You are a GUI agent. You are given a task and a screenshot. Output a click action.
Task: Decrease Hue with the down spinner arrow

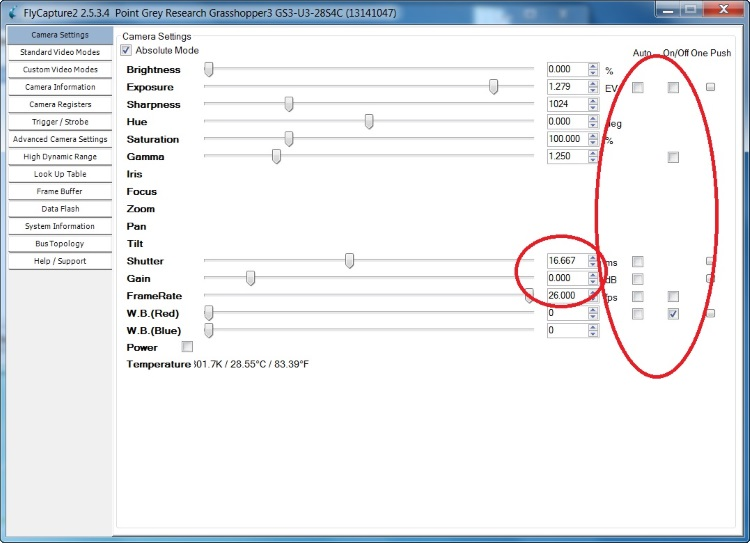tap(593, 125)
